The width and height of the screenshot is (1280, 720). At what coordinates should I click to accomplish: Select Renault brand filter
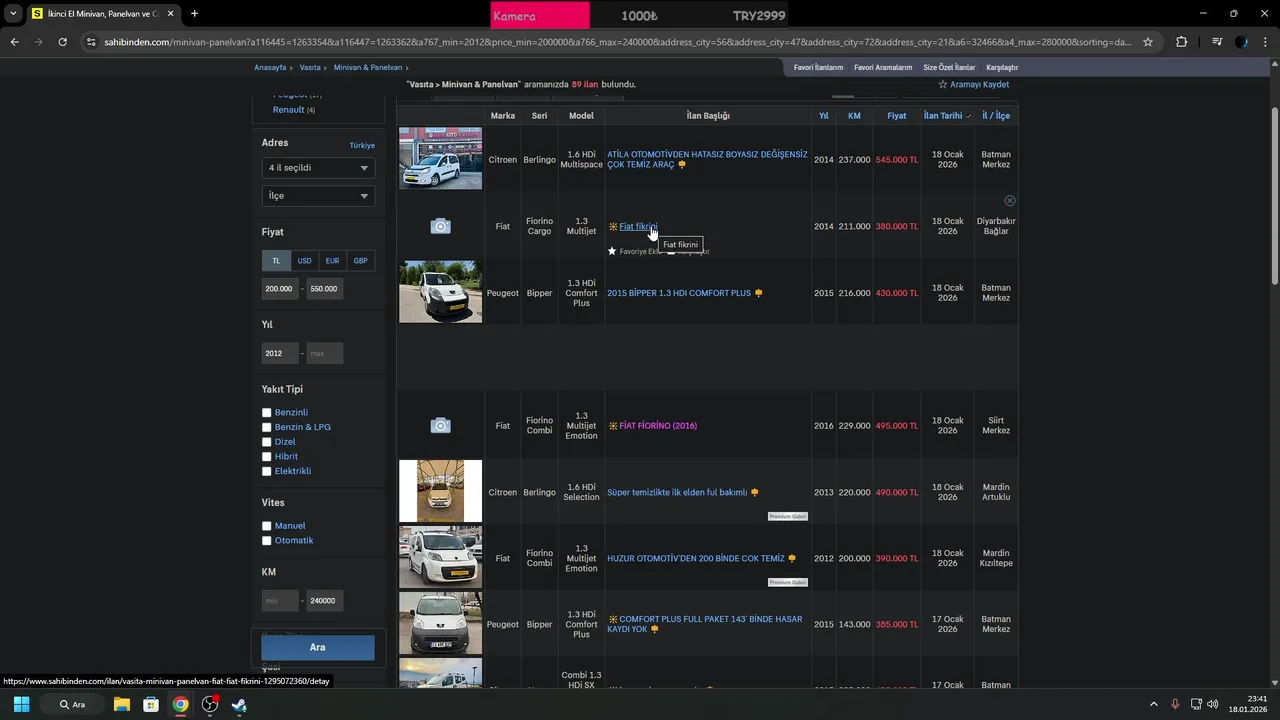[x=288, y=110]
